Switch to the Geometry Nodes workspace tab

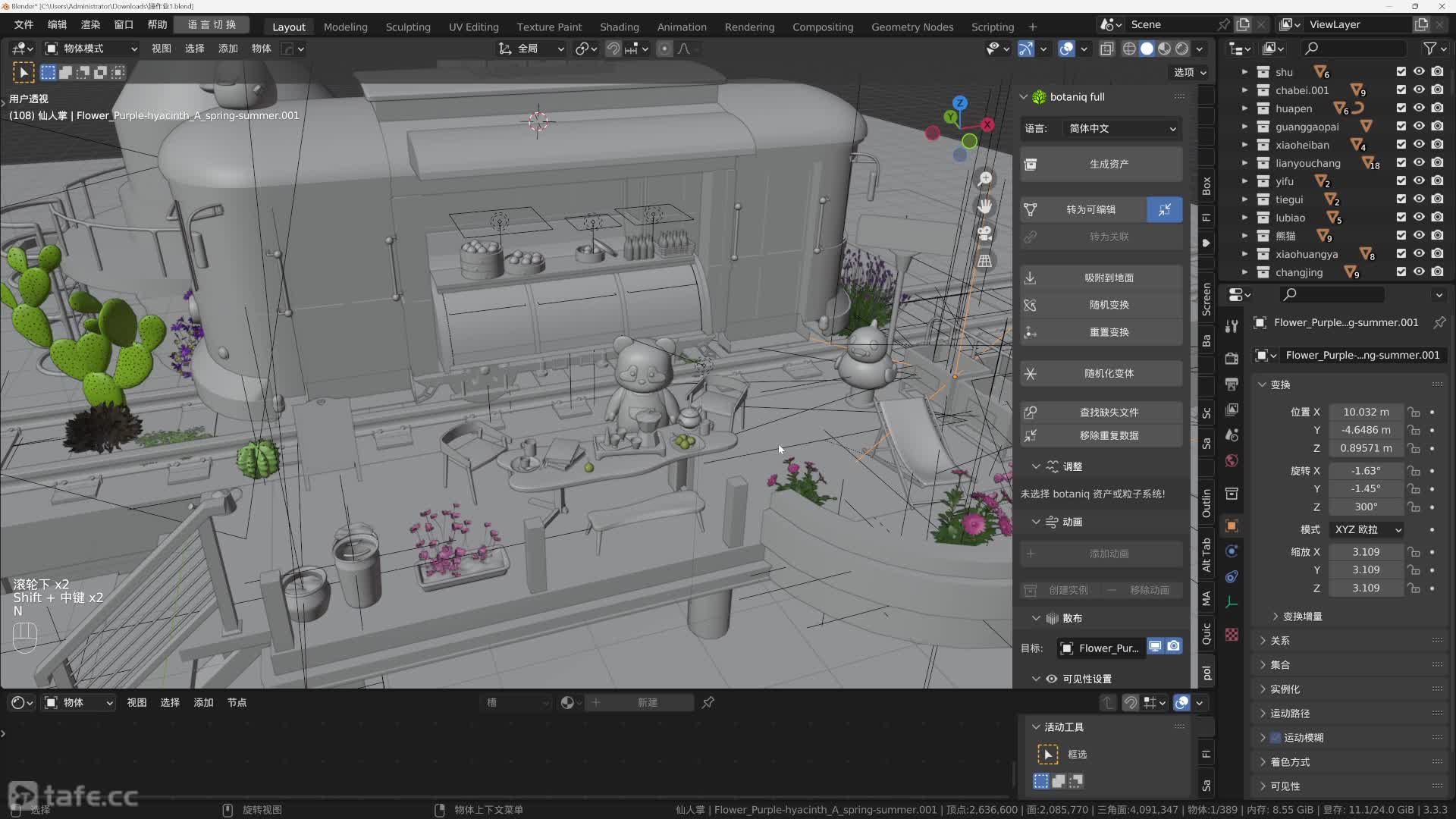tap(912, 27)
